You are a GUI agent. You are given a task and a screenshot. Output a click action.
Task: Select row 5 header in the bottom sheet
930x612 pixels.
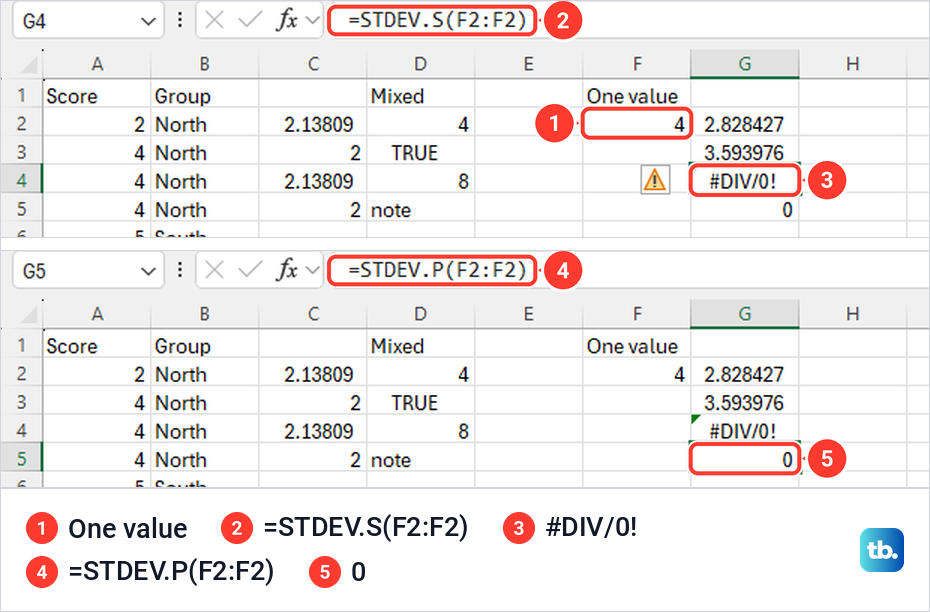(21, 459)
